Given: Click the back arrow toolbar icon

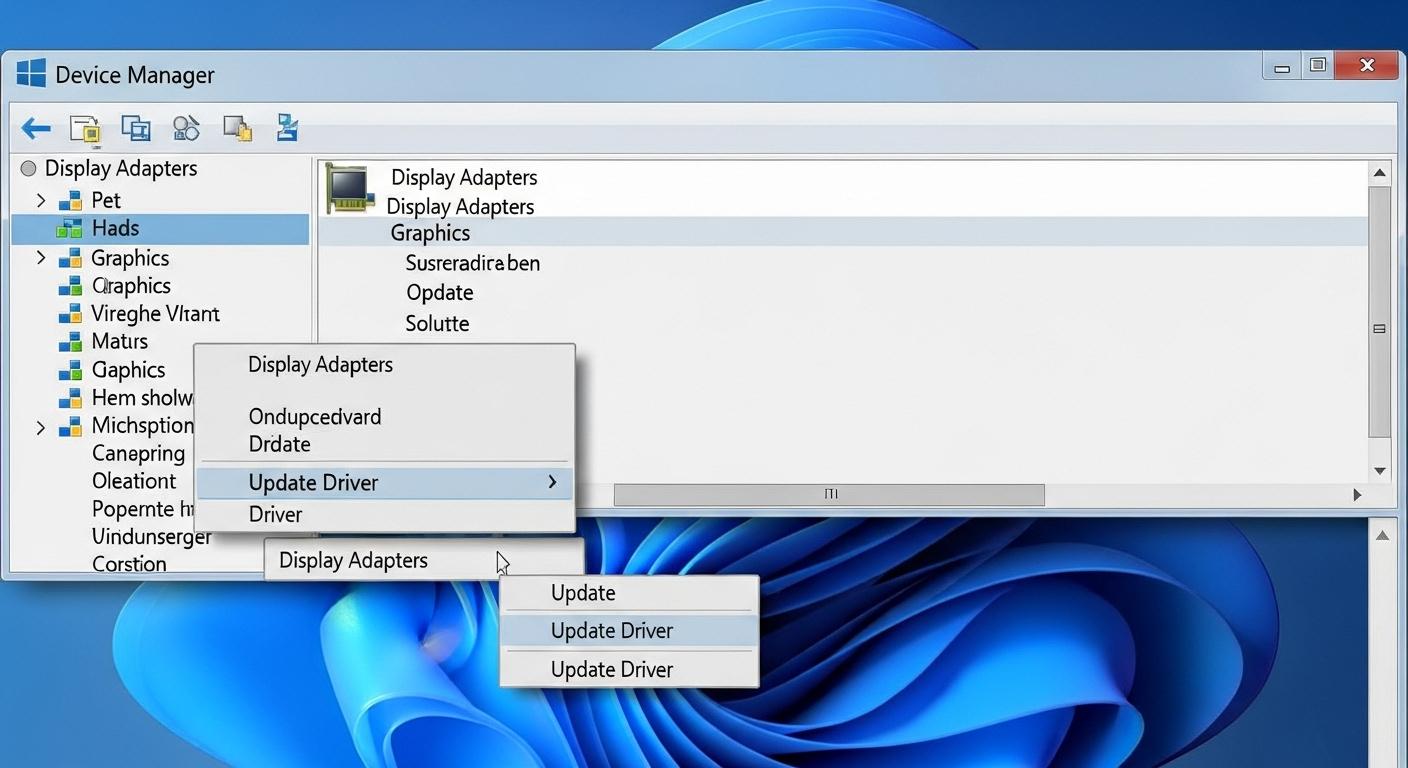Looking at the screenshot, I should (35, 128).
